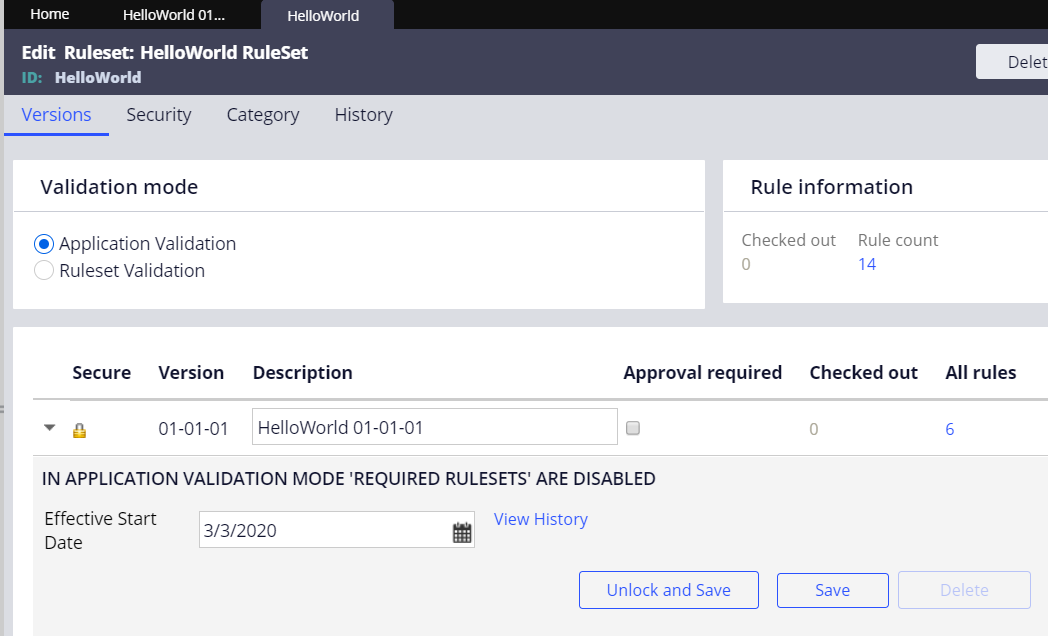Click the Unlock and Save button
The width and height of the screenshot is (1048, 636).
pyautogui.click(x=668, y=590)
